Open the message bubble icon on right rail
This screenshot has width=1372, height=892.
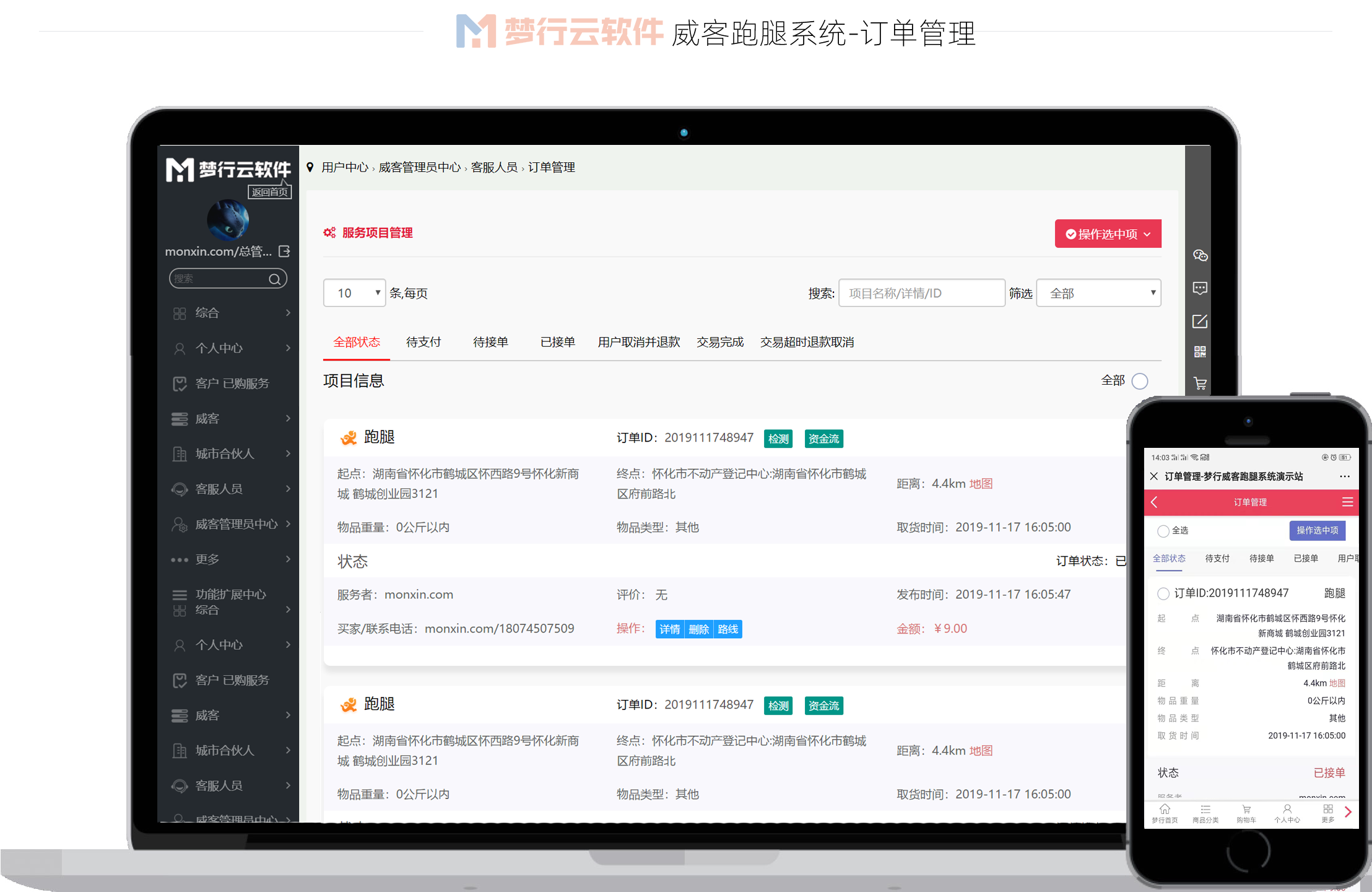point(1200,288)
